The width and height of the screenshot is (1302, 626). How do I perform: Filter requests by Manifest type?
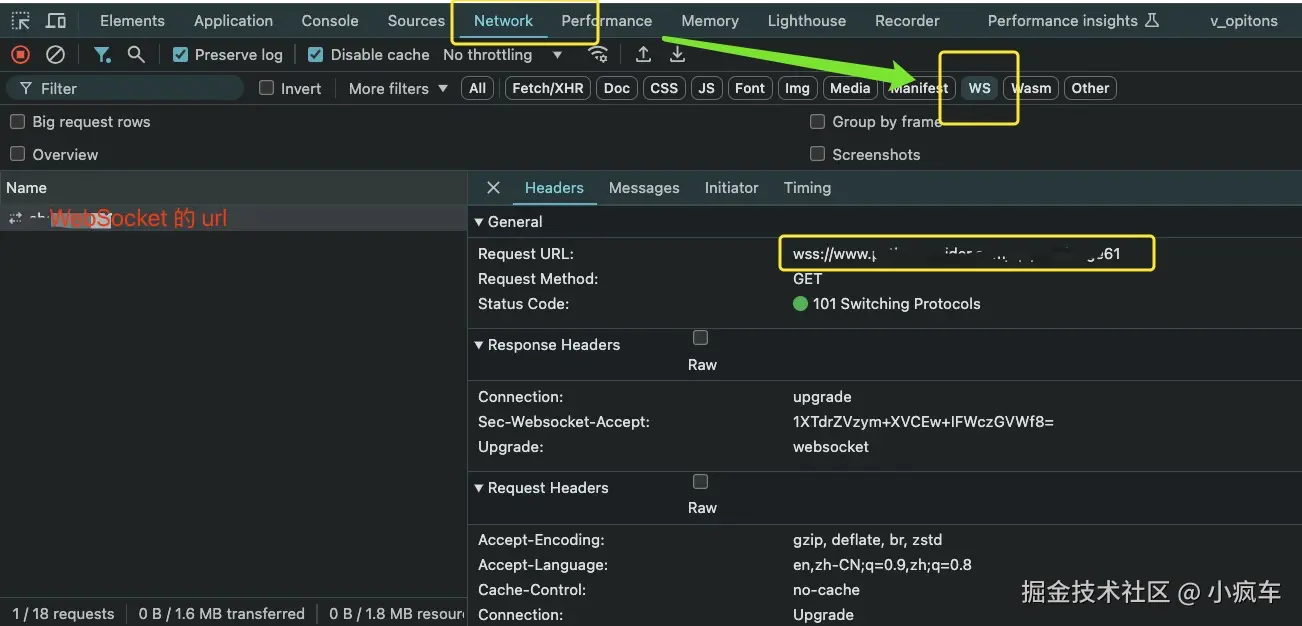pyautogui.click(x=920, y=88)
